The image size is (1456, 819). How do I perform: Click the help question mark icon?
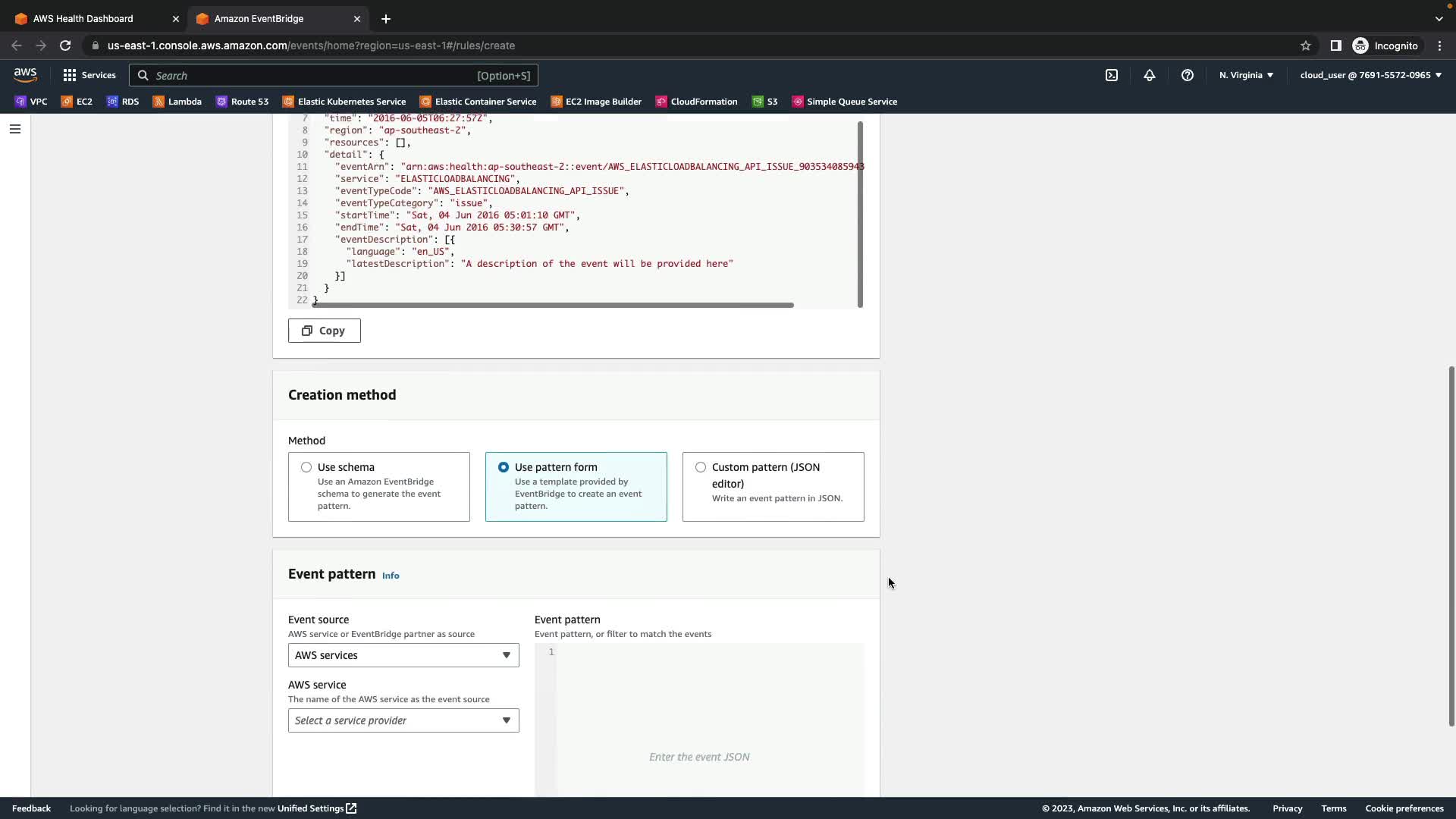click(1187, 75)
